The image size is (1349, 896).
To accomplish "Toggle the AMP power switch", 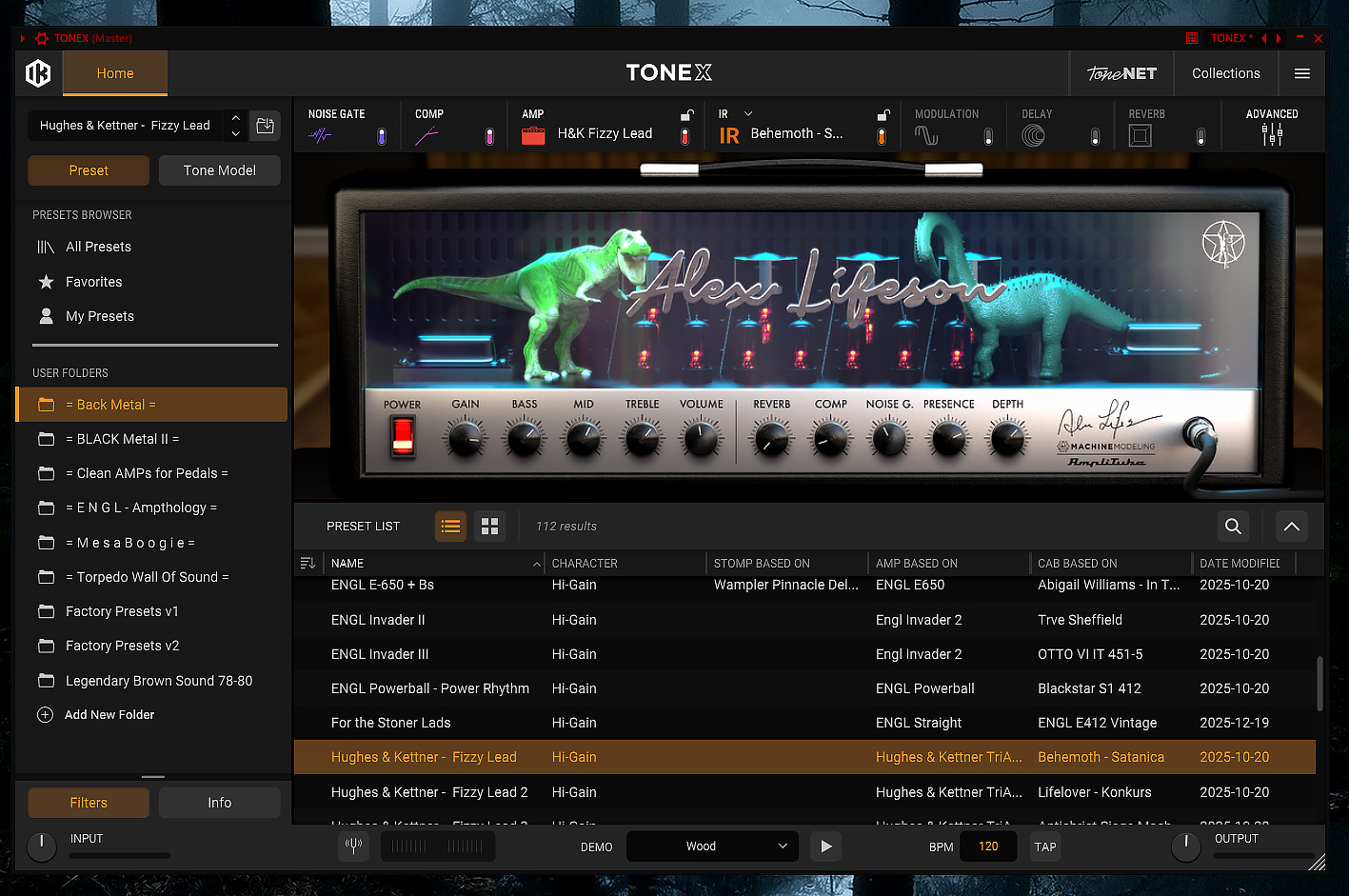I will 684,136.
